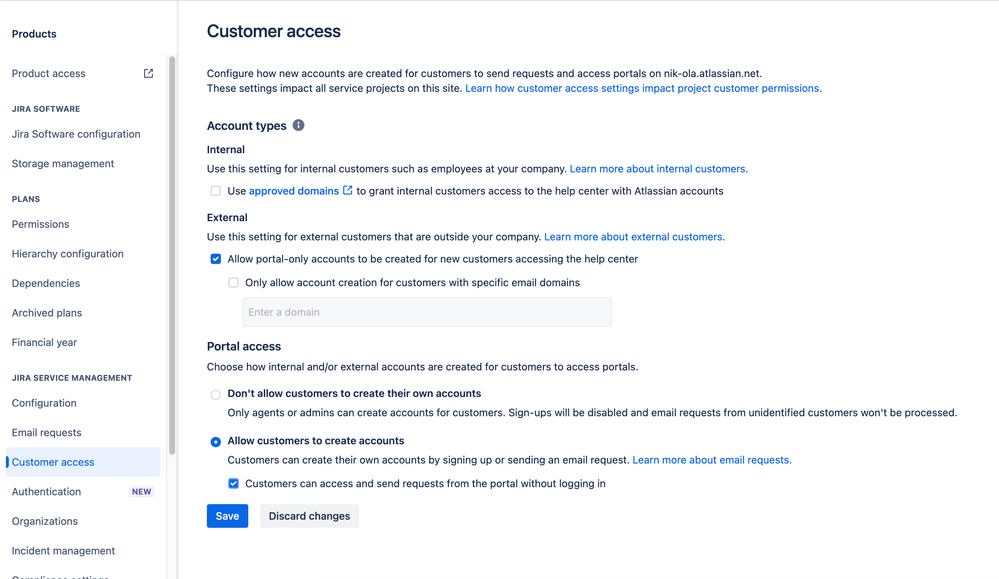Click the Discard changes button
Viewport: 999px width, 579px height.
309,516
